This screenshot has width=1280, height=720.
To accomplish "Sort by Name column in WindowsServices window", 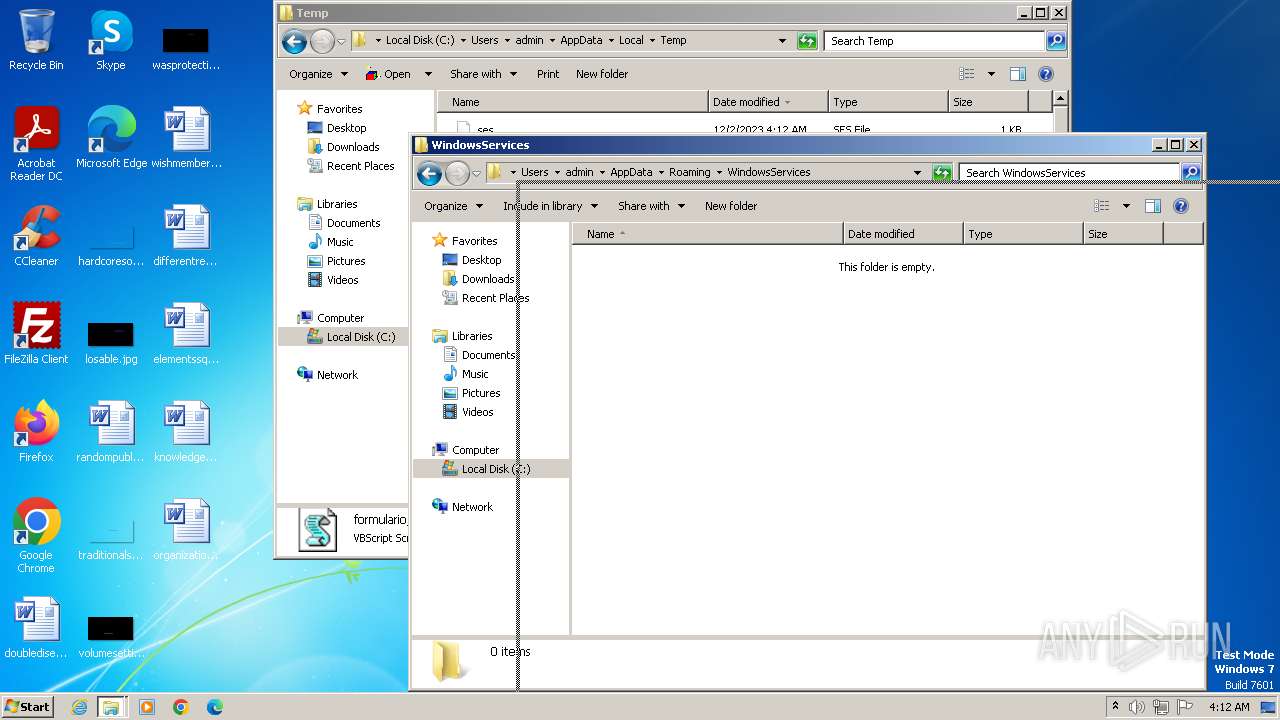I will [708, 234].
